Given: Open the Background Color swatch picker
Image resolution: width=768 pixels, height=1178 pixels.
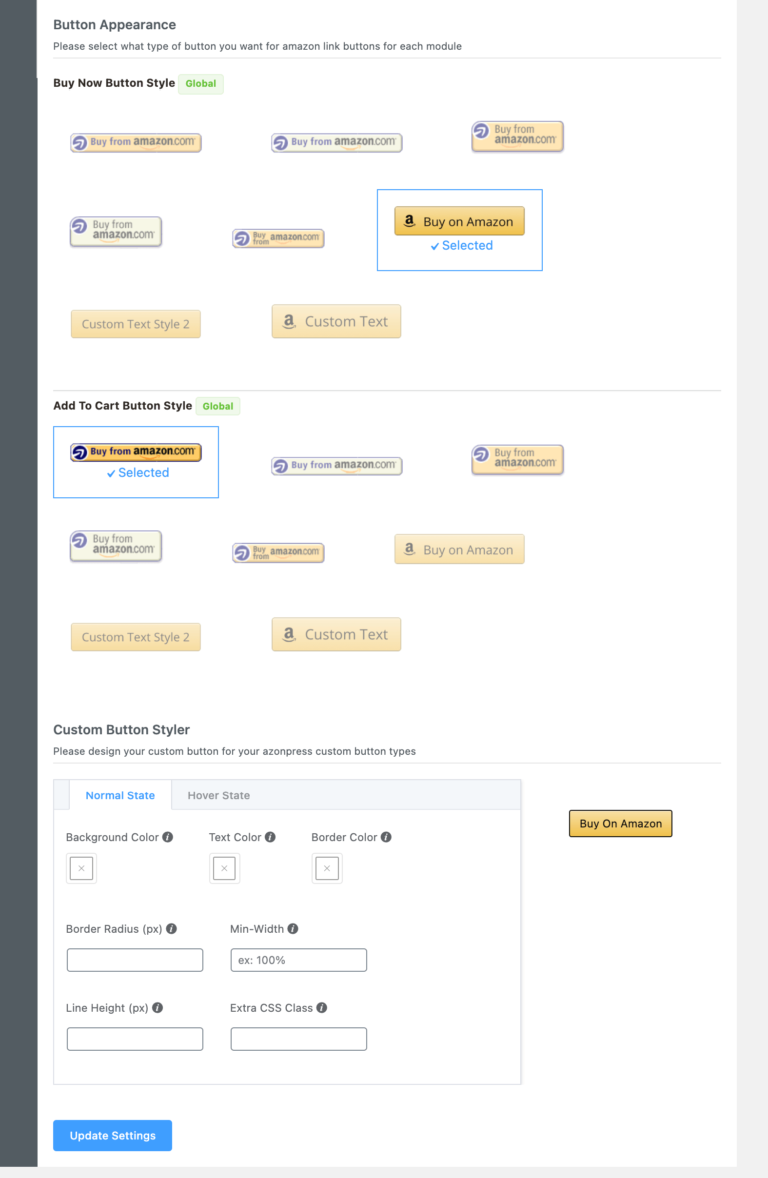Looking at the screenshot, I should point(81,868).
